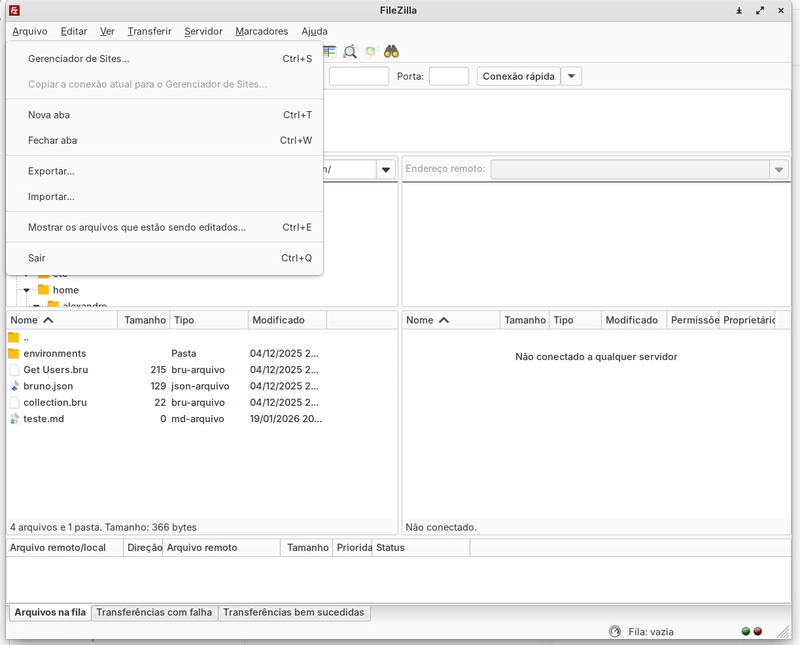Click the bruno.json file icon

pyautogui.click(x=14, y=386)
